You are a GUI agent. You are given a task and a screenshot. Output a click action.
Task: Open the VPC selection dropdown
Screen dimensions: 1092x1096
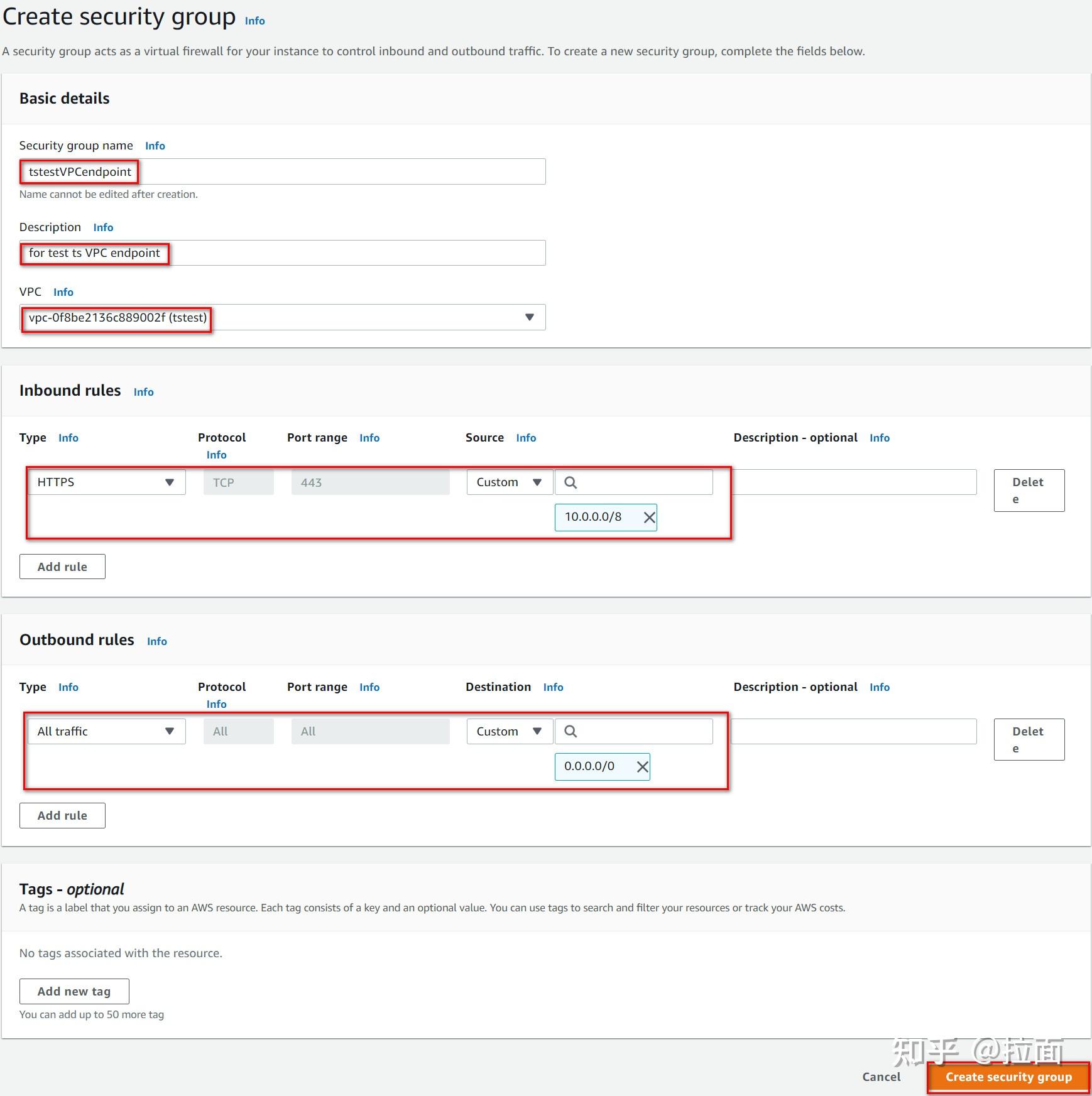[x=529, y=317]
